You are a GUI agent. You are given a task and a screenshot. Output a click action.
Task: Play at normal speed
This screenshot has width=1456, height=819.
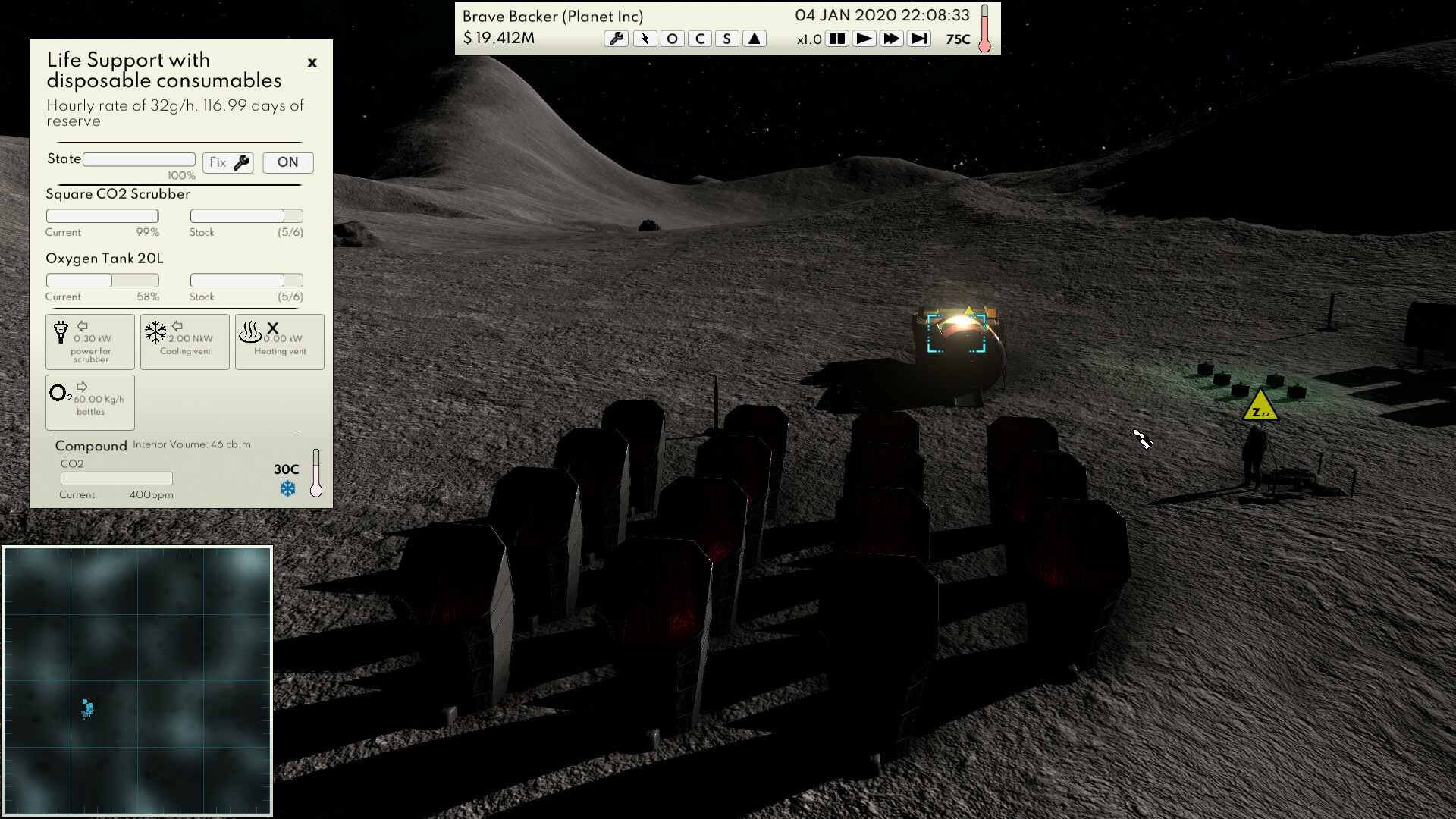pyautogui.click(x=864, y=39)
